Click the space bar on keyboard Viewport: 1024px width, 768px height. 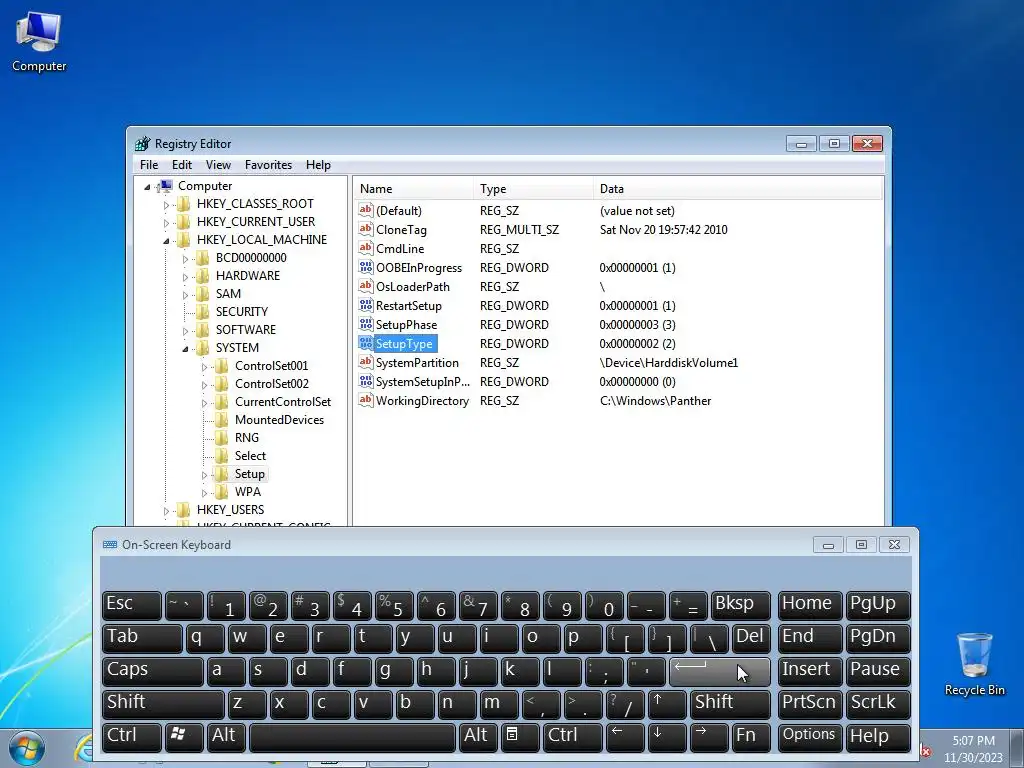353,736
